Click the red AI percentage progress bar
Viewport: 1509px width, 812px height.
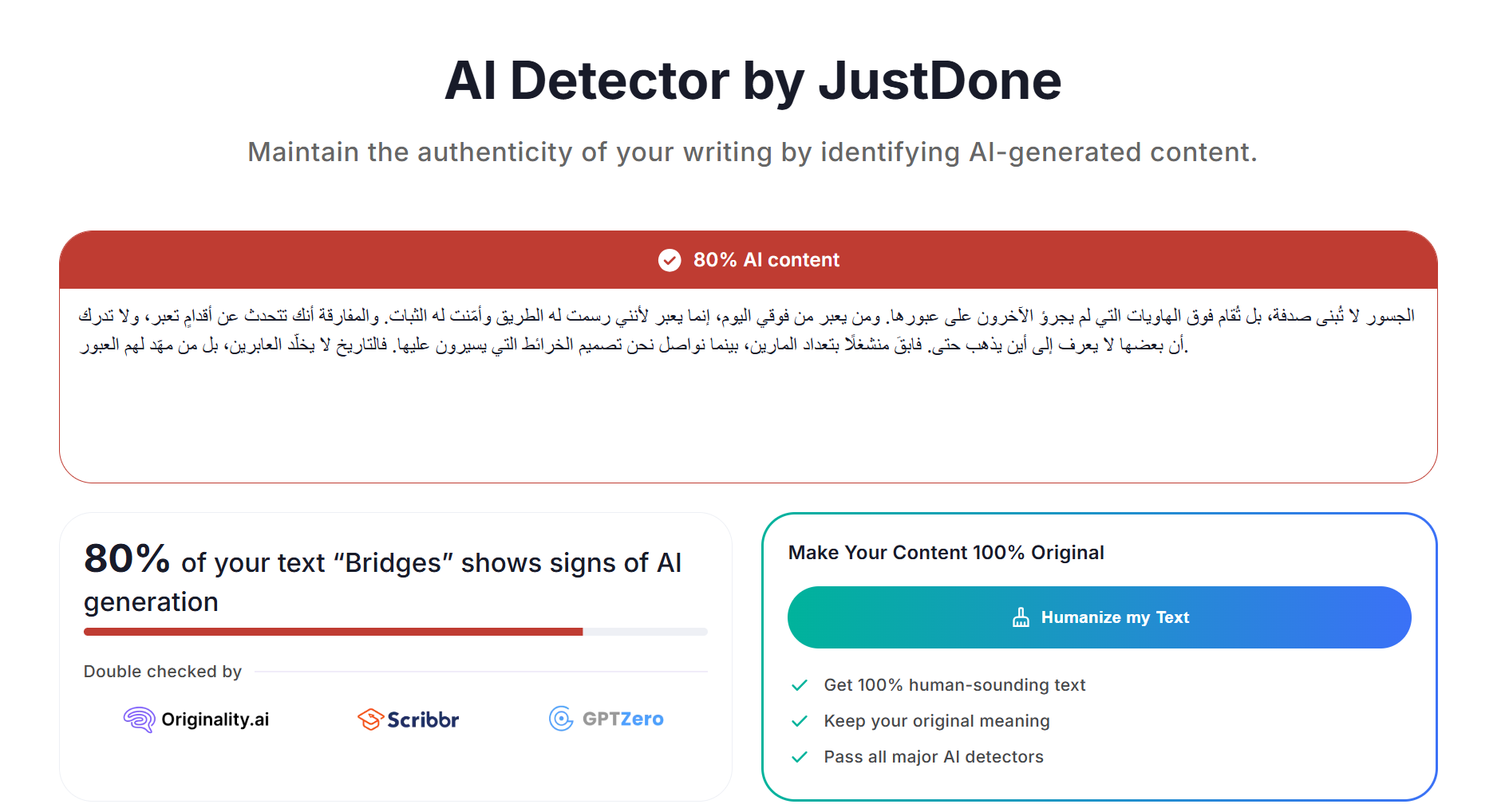pyautogui.click(x=333, y=632)
